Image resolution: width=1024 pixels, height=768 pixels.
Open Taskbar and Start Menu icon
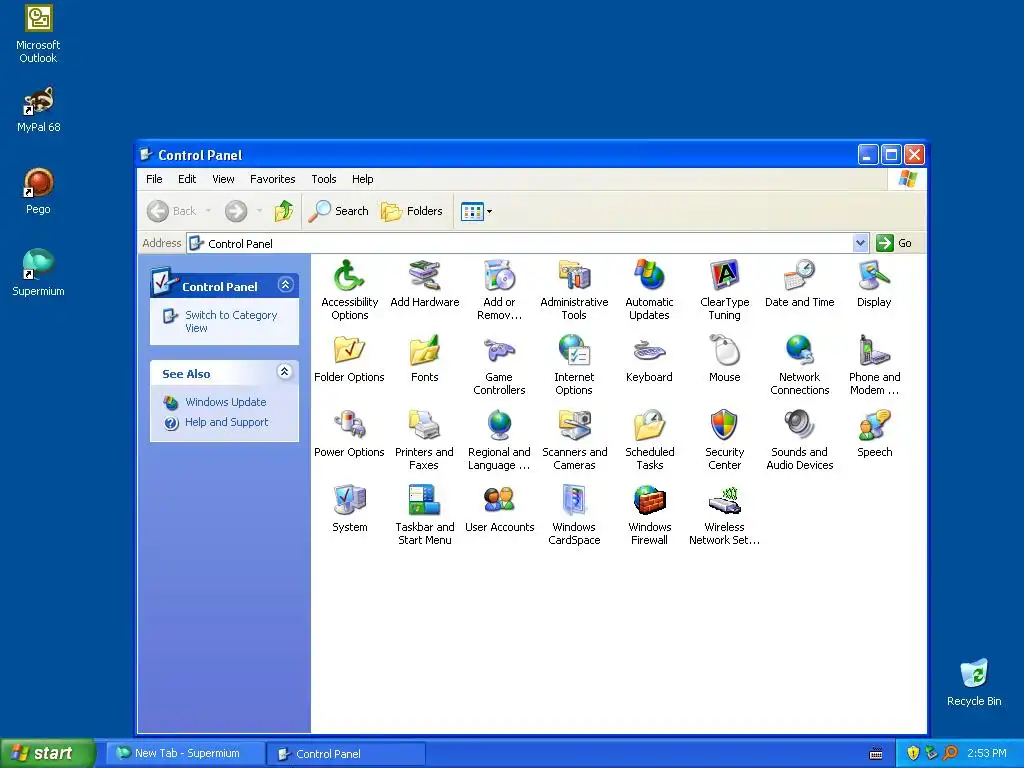point(424,515)
